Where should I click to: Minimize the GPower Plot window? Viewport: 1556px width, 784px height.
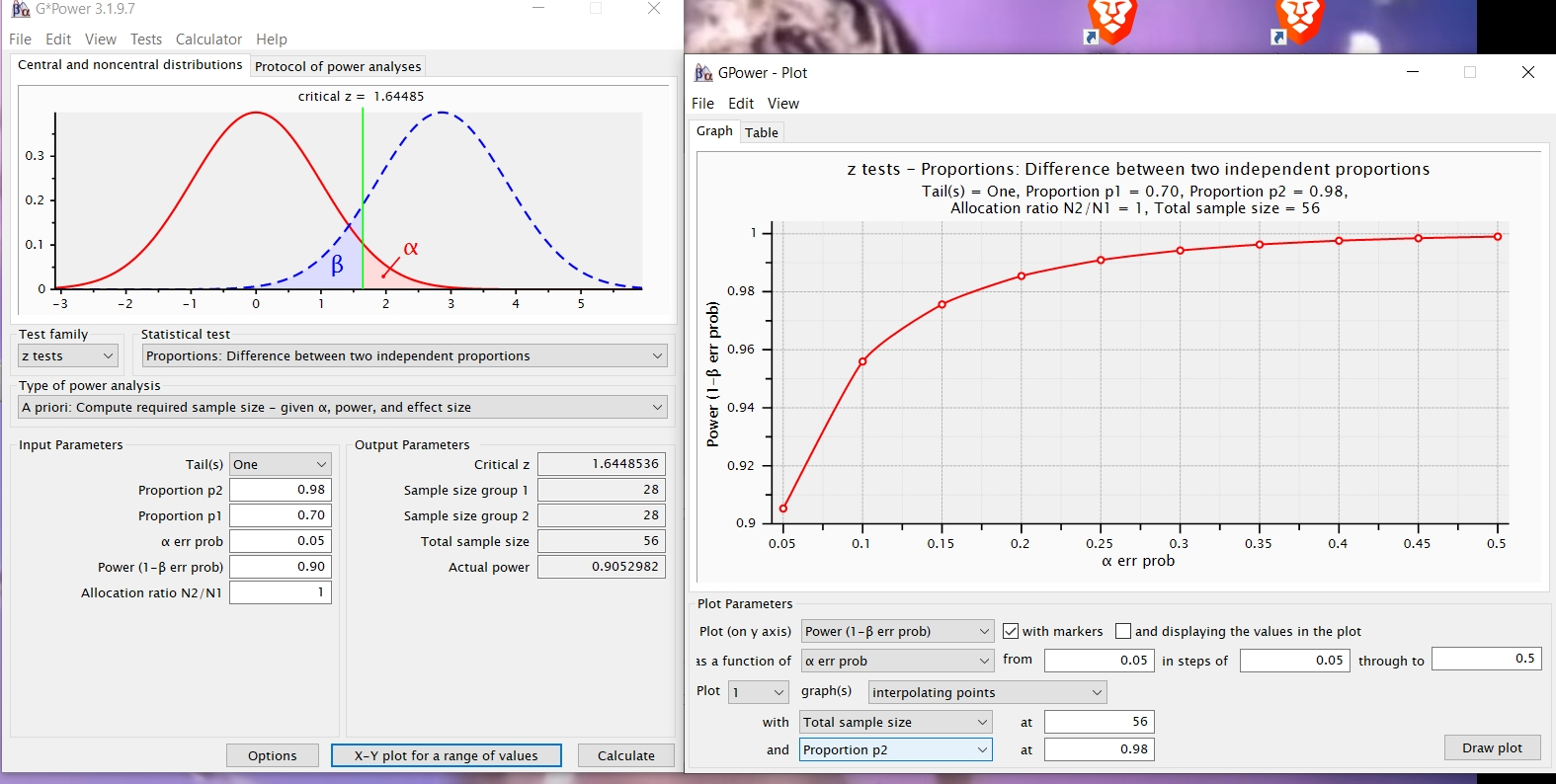click(x=1413, y=72)
